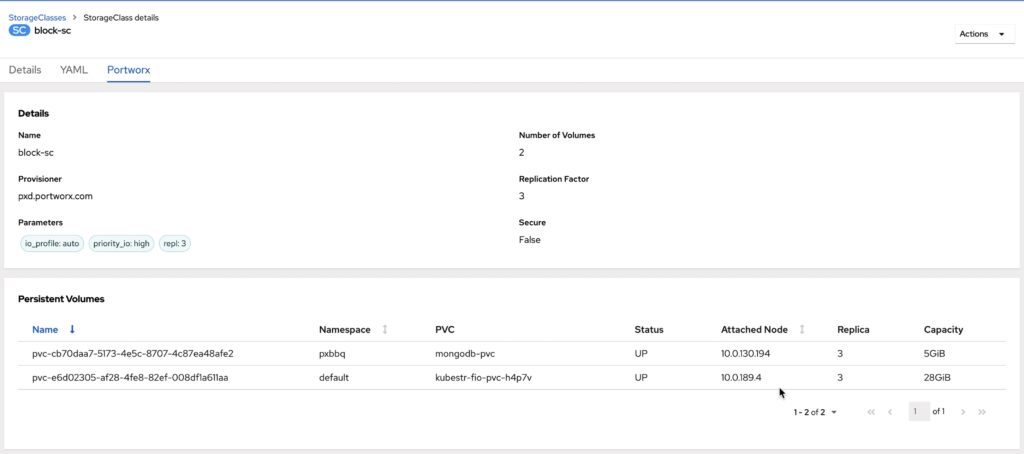1024x454 pixels.
Task: Go to the next page arrow
Action: [x=963, y=412]
